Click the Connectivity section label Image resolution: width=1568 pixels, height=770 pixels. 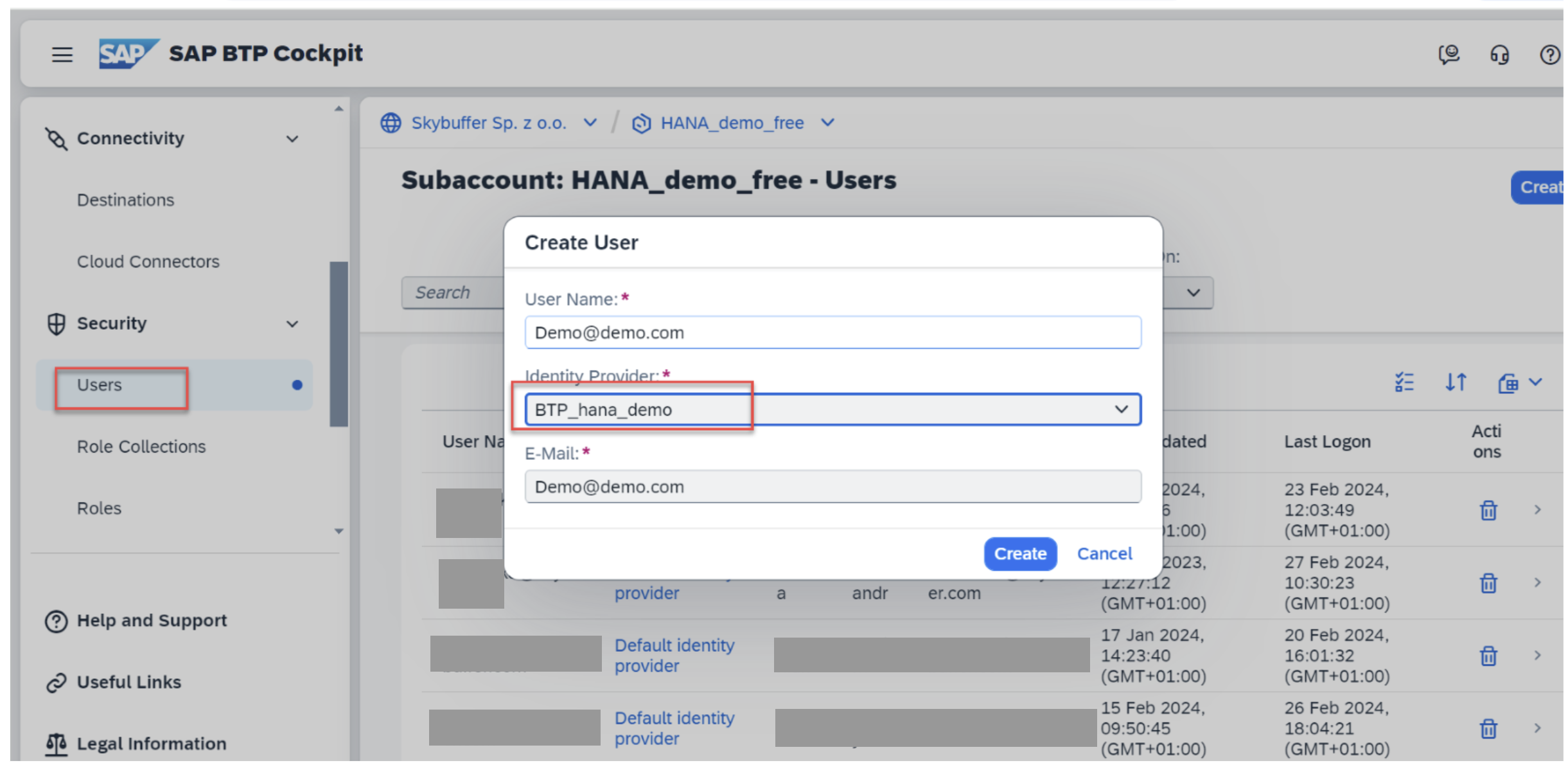[x=130, y=138]
